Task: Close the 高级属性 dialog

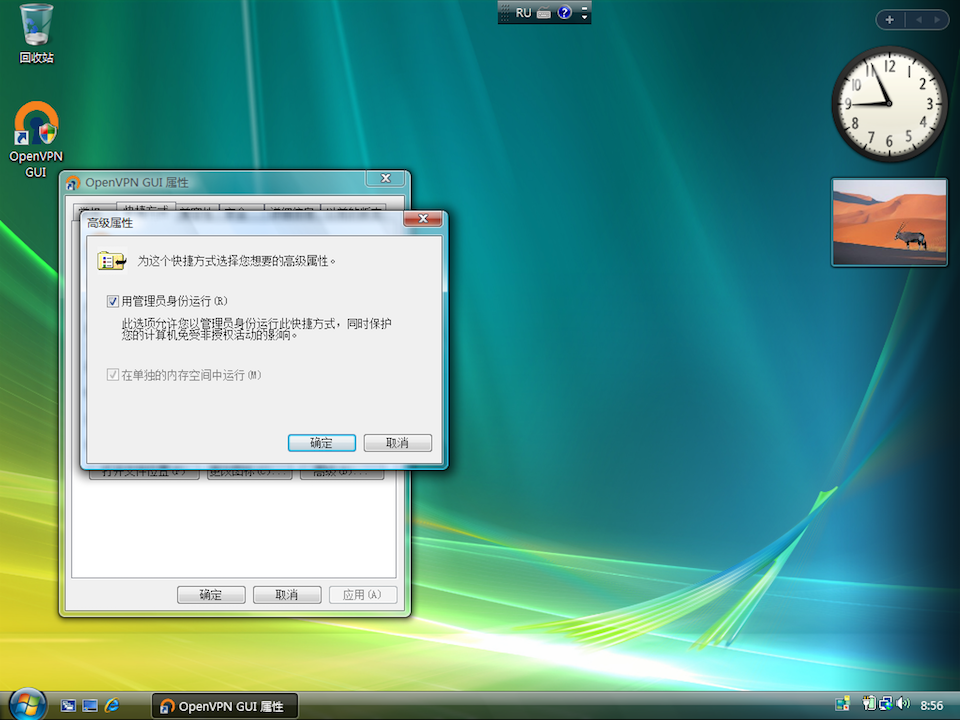Action: [422, 219]
